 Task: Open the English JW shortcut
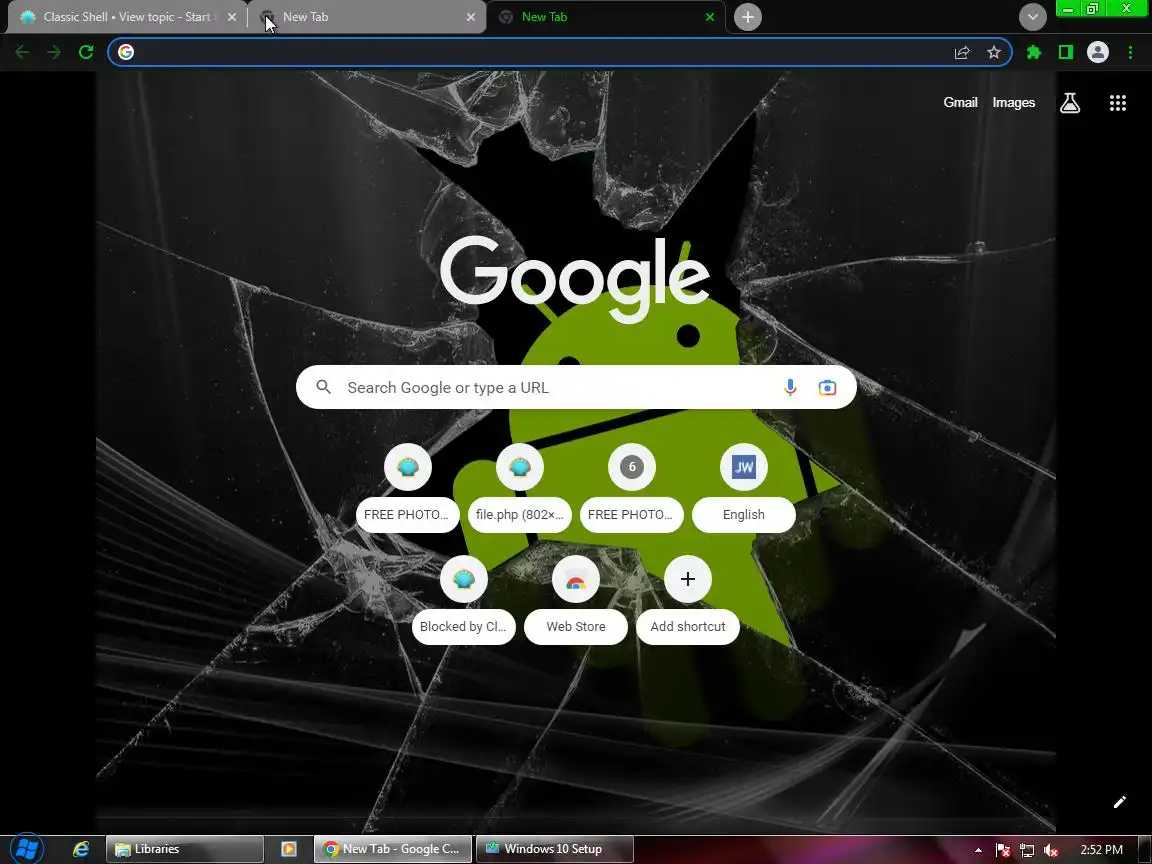click(x=744, y=487)
